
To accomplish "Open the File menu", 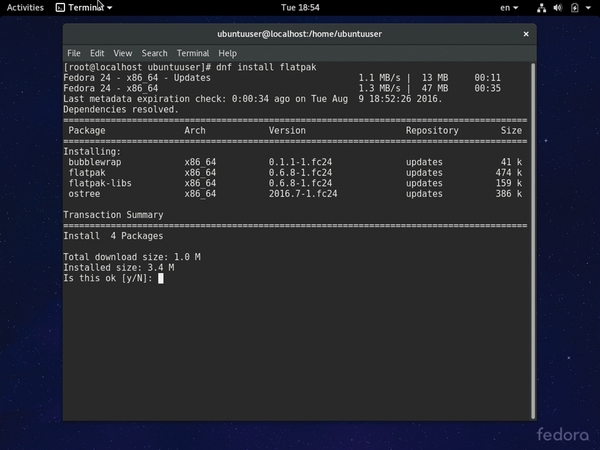I will (74, 53).
